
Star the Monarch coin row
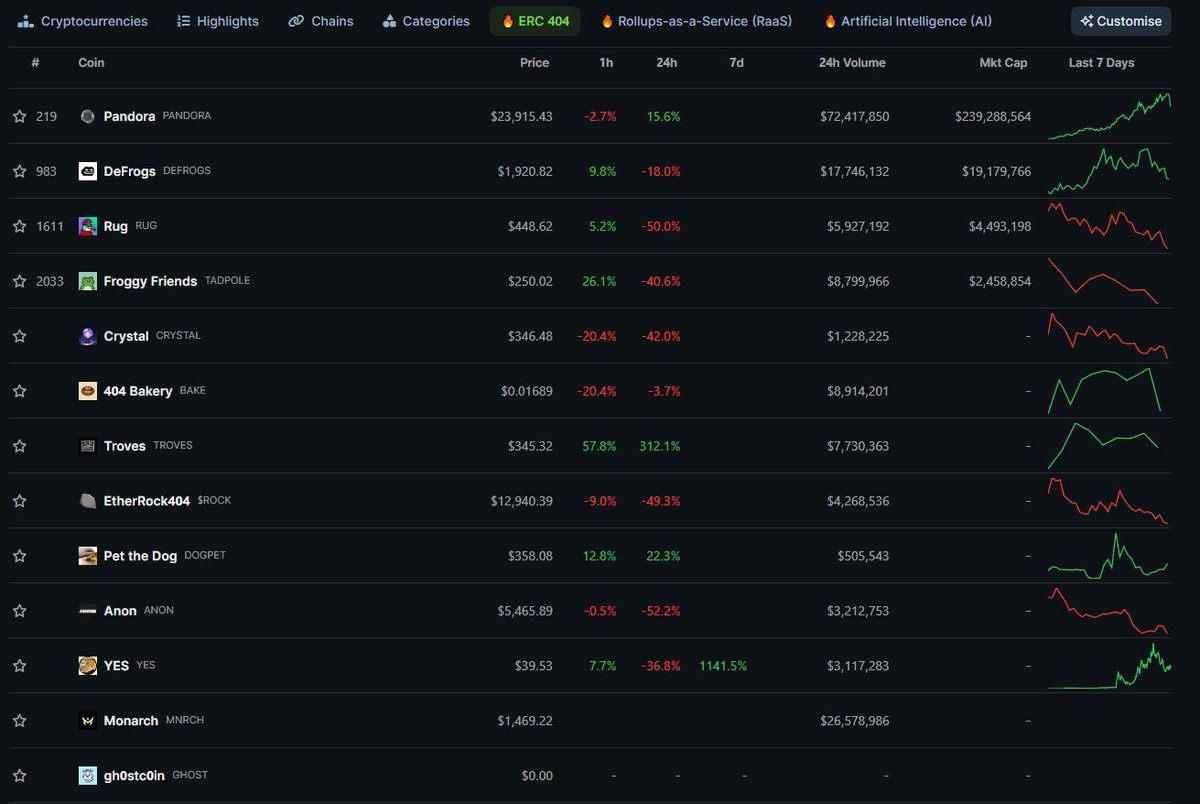[x=19, y=721]
